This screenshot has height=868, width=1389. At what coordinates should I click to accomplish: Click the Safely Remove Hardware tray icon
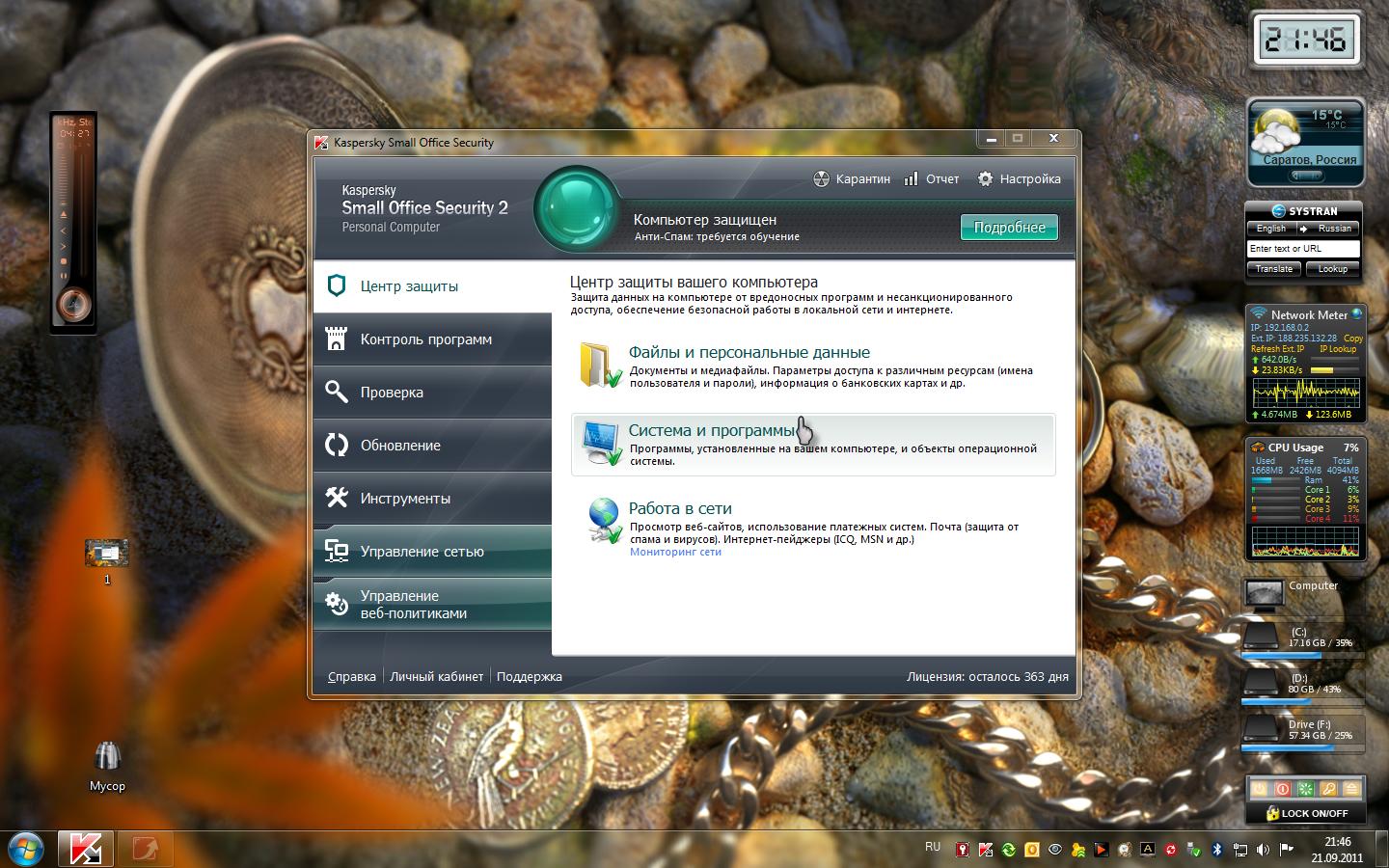(1194, 850)
